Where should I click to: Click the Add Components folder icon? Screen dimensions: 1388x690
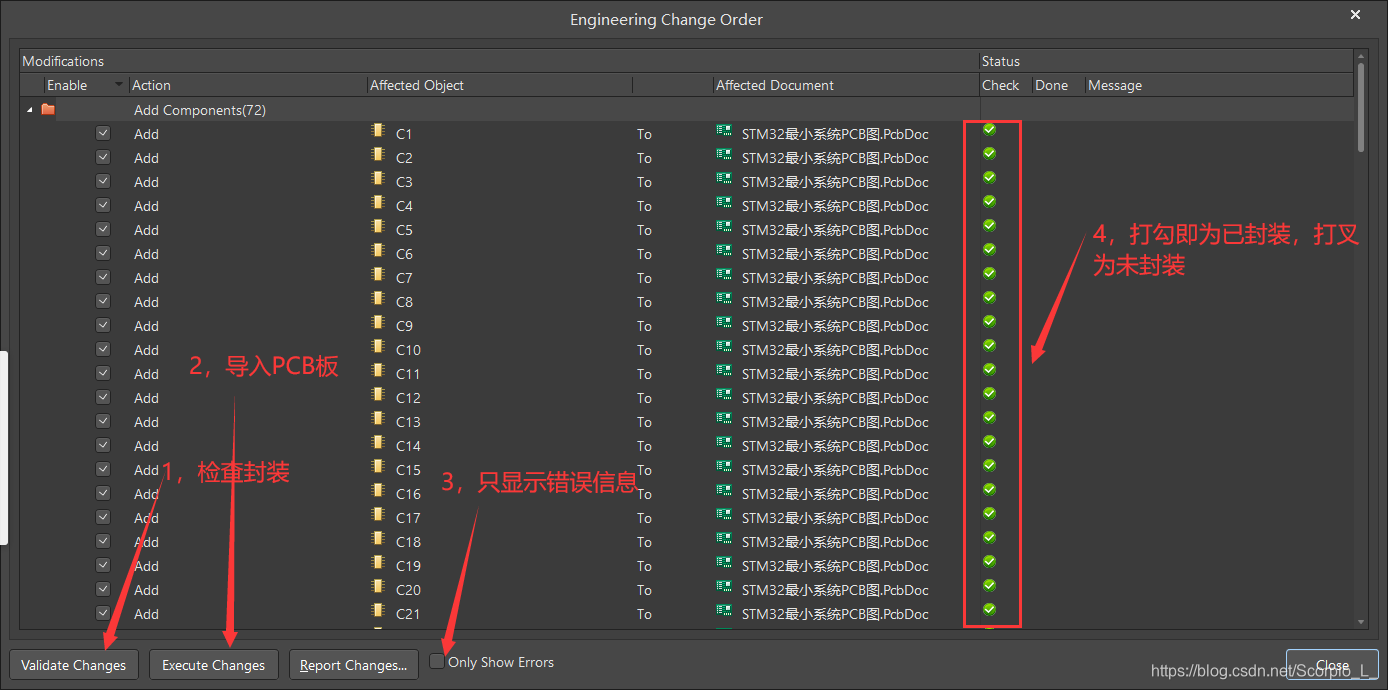click(48, 110)
